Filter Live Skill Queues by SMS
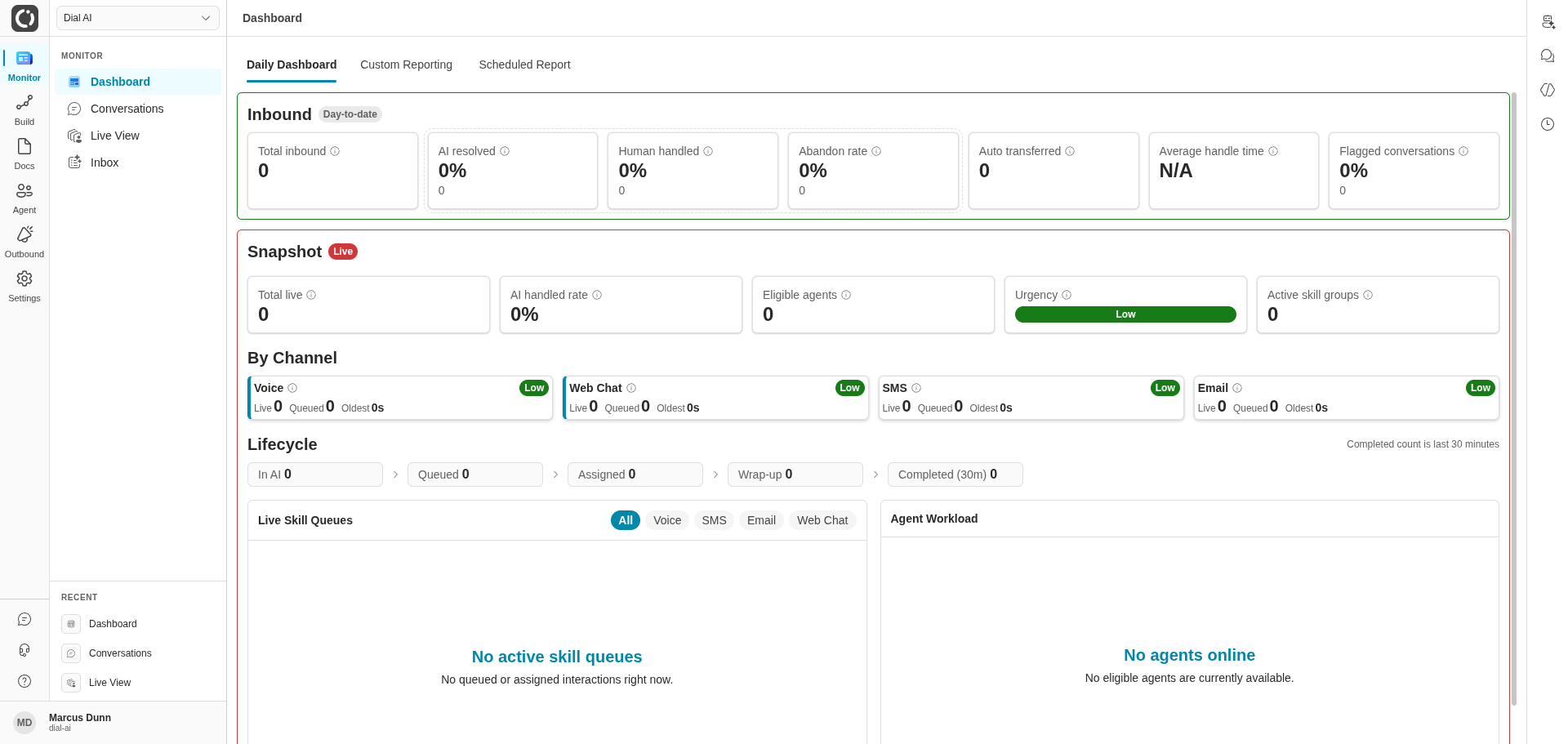 click(714, 520)
